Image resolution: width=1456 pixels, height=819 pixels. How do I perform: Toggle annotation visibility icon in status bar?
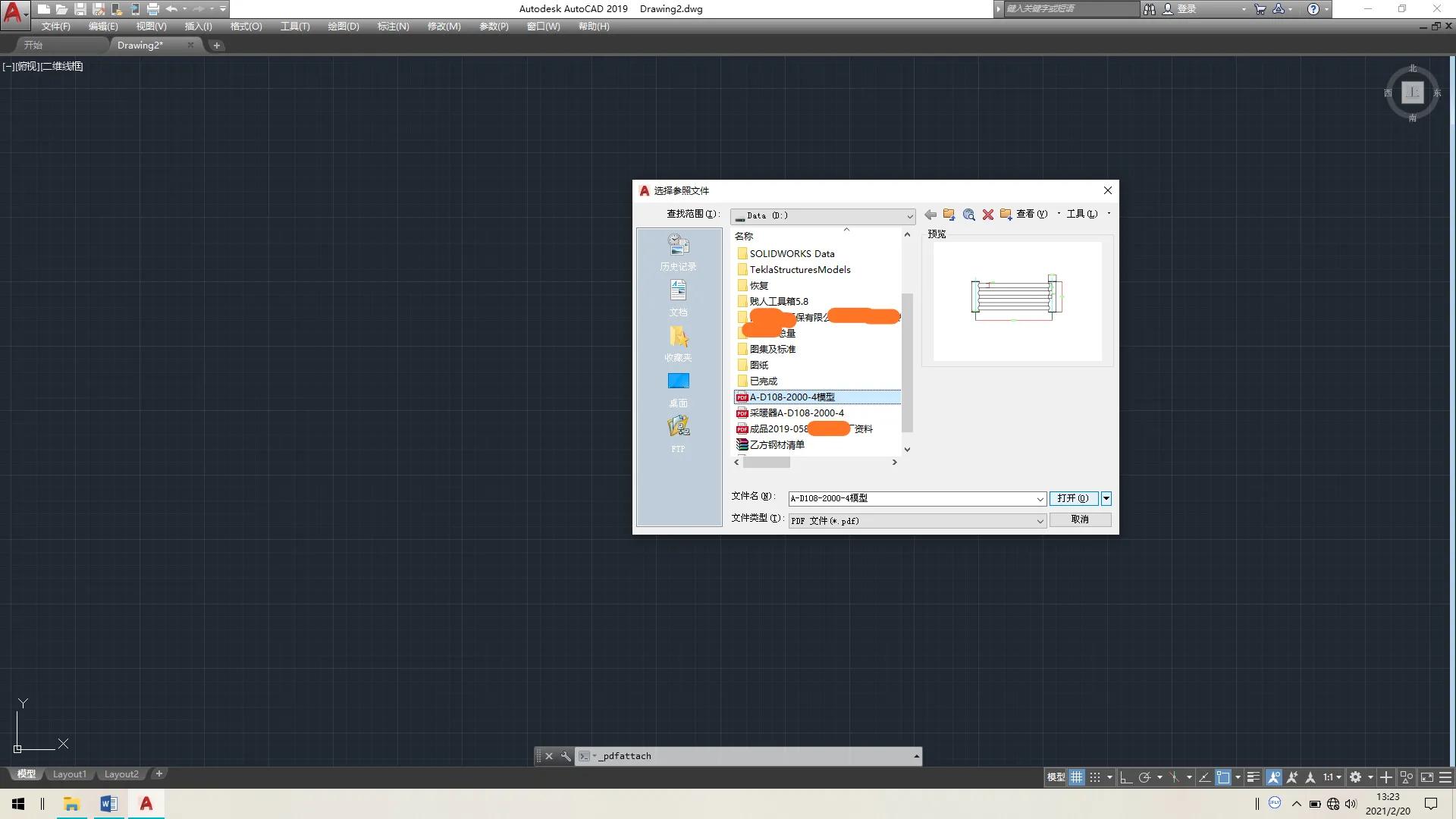(1274, 777)
